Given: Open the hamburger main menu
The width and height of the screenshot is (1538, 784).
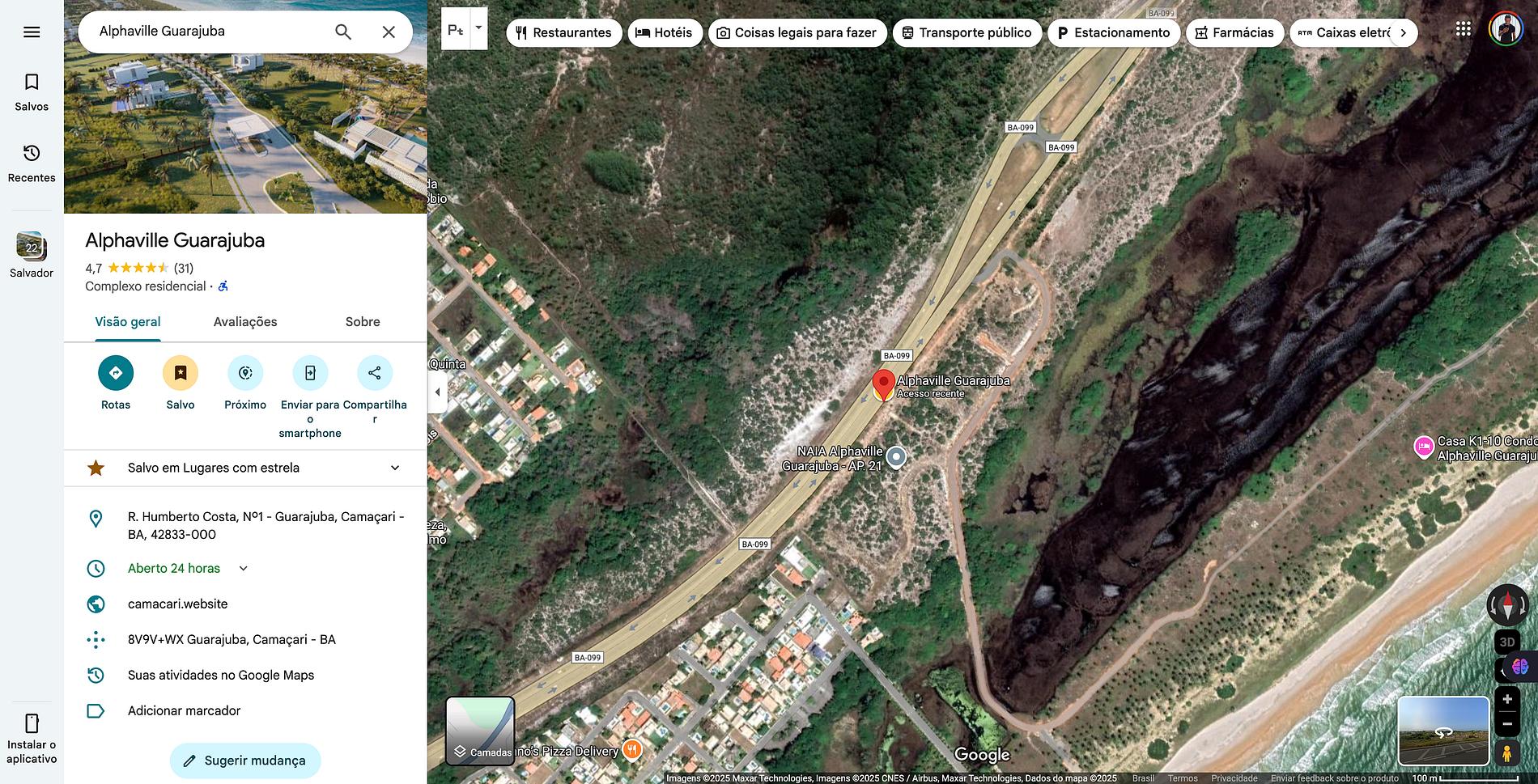Looking at the screenshot, I should [32, 32].
